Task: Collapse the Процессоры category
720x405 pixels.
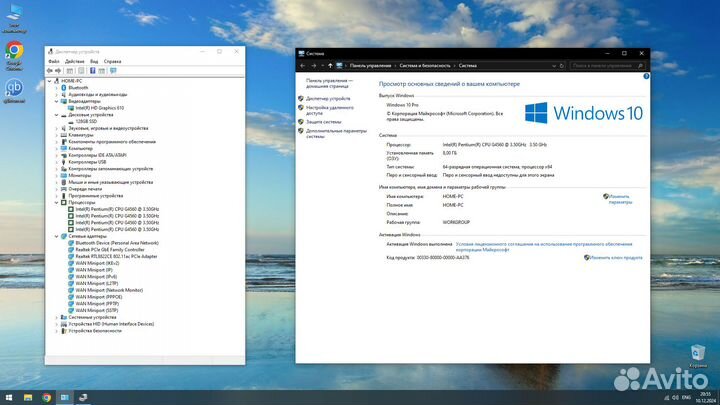Action: [x=57, y=202]
